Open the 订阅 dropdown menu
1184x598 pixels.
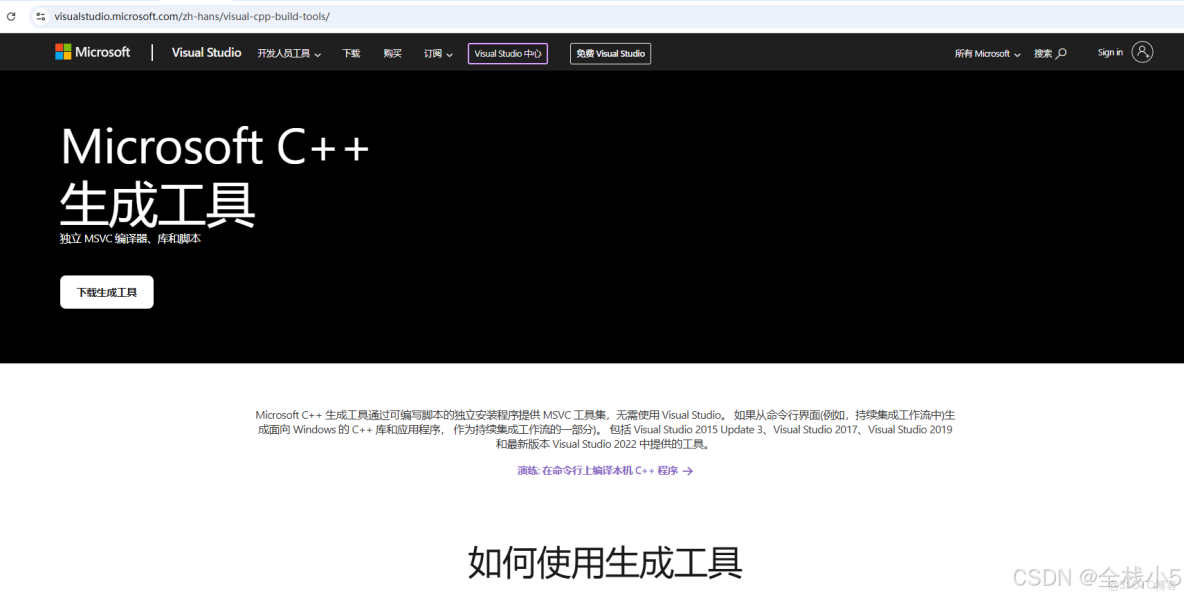[437, 54]
